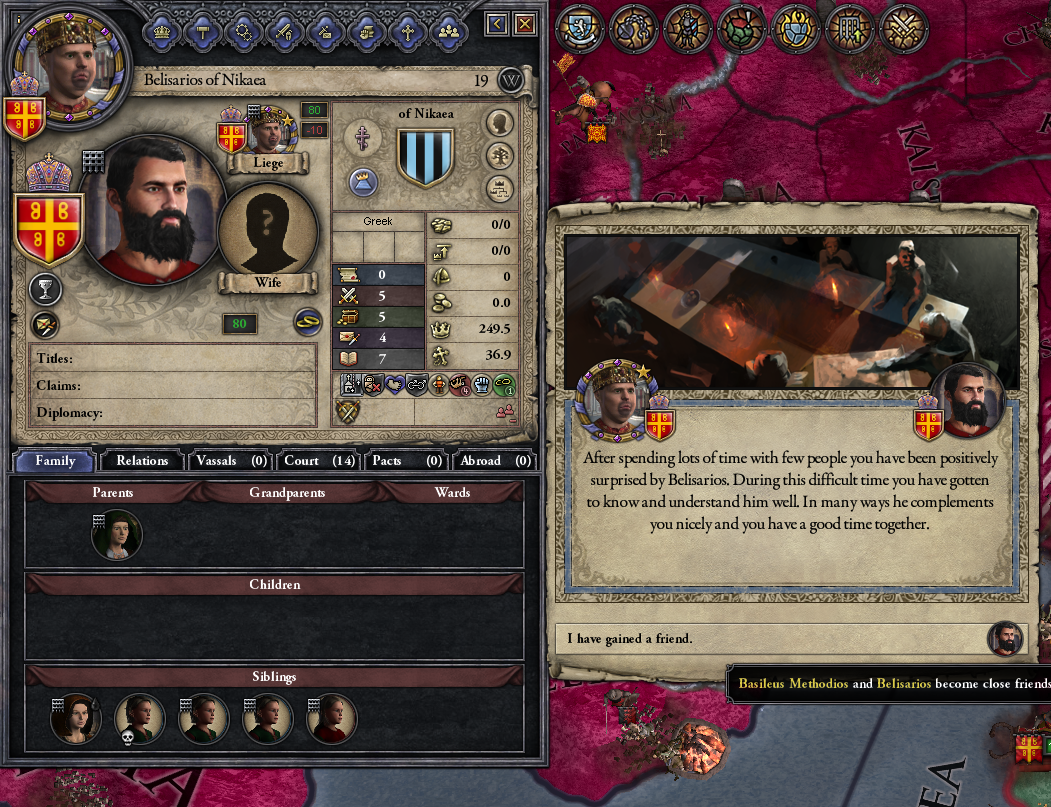Open the crown Character tab at top
This screenshot has width=1051, height=807.
coord(162,31)
